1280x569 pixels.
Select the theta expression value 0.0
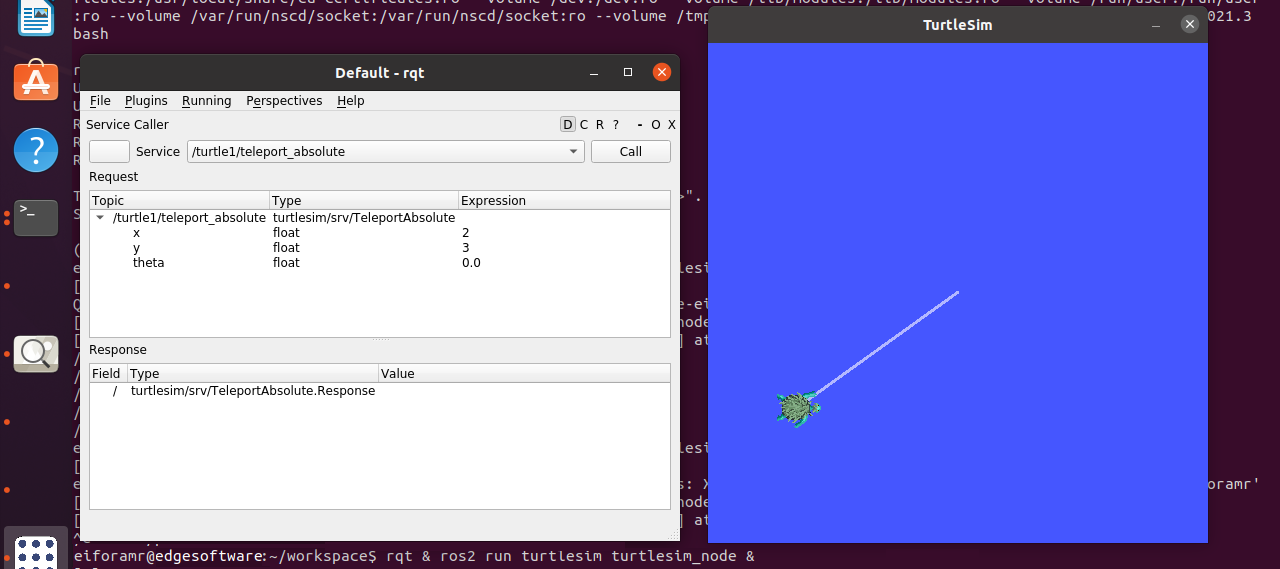471,263
